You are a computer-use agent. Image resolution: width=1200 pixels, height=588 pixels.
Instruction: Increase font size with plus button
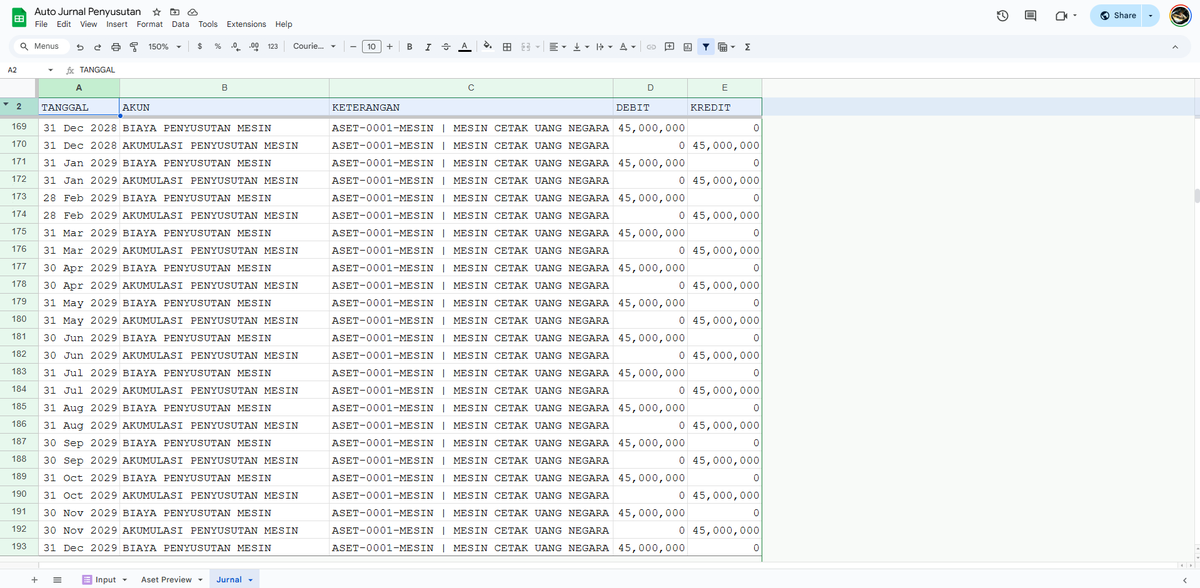tap(389, 46)
